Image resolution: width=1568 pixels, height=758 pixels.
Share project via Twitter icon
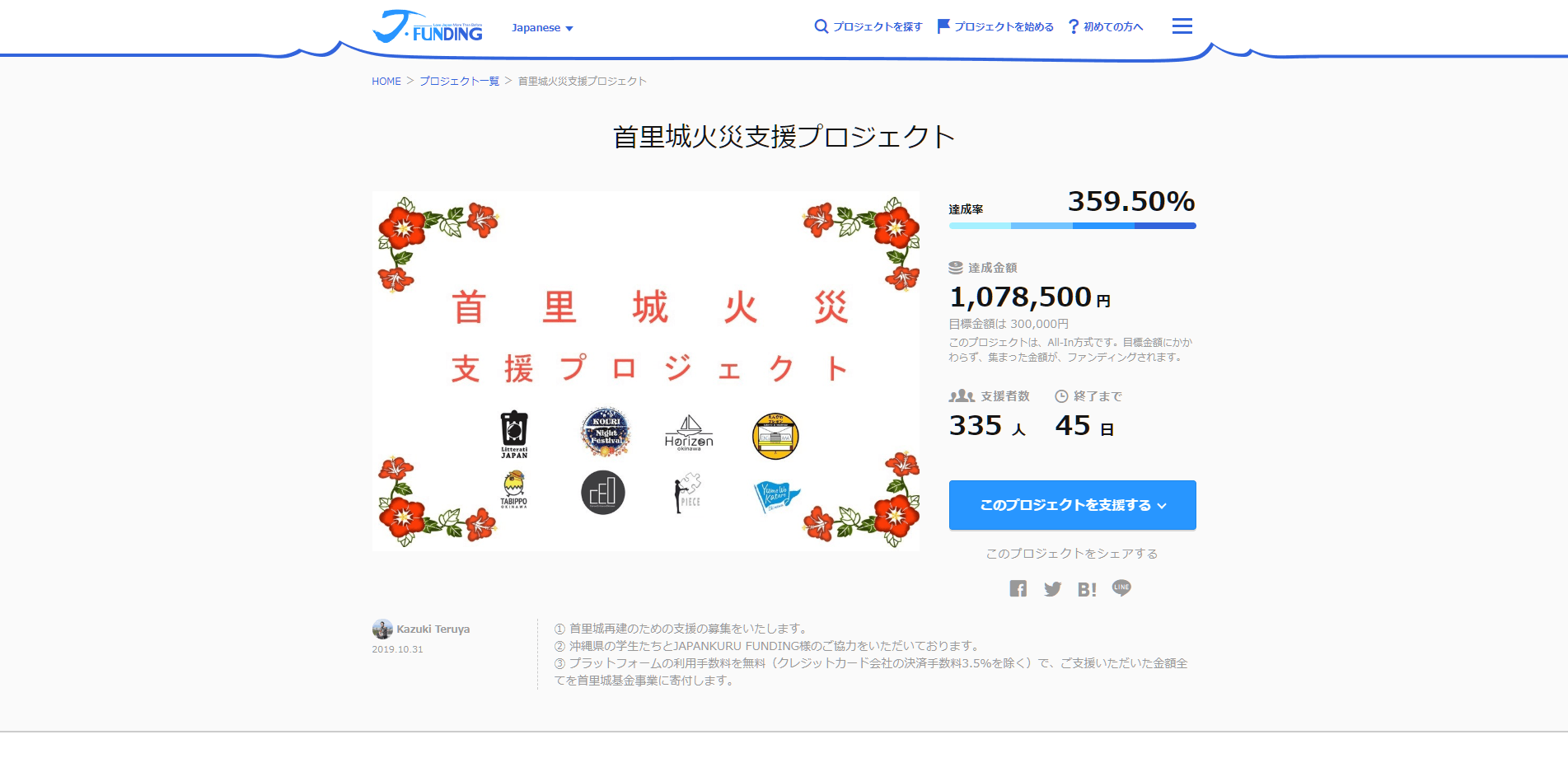1052,589
